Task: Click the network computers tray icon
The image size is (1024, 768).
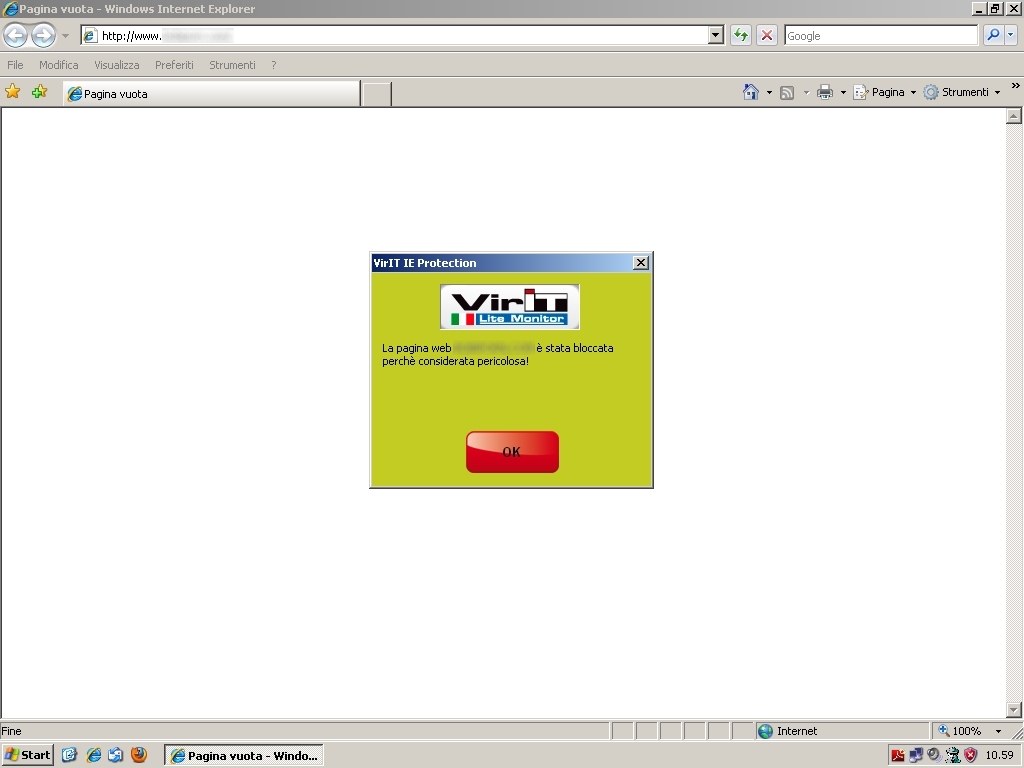Action: coord(916,756)
